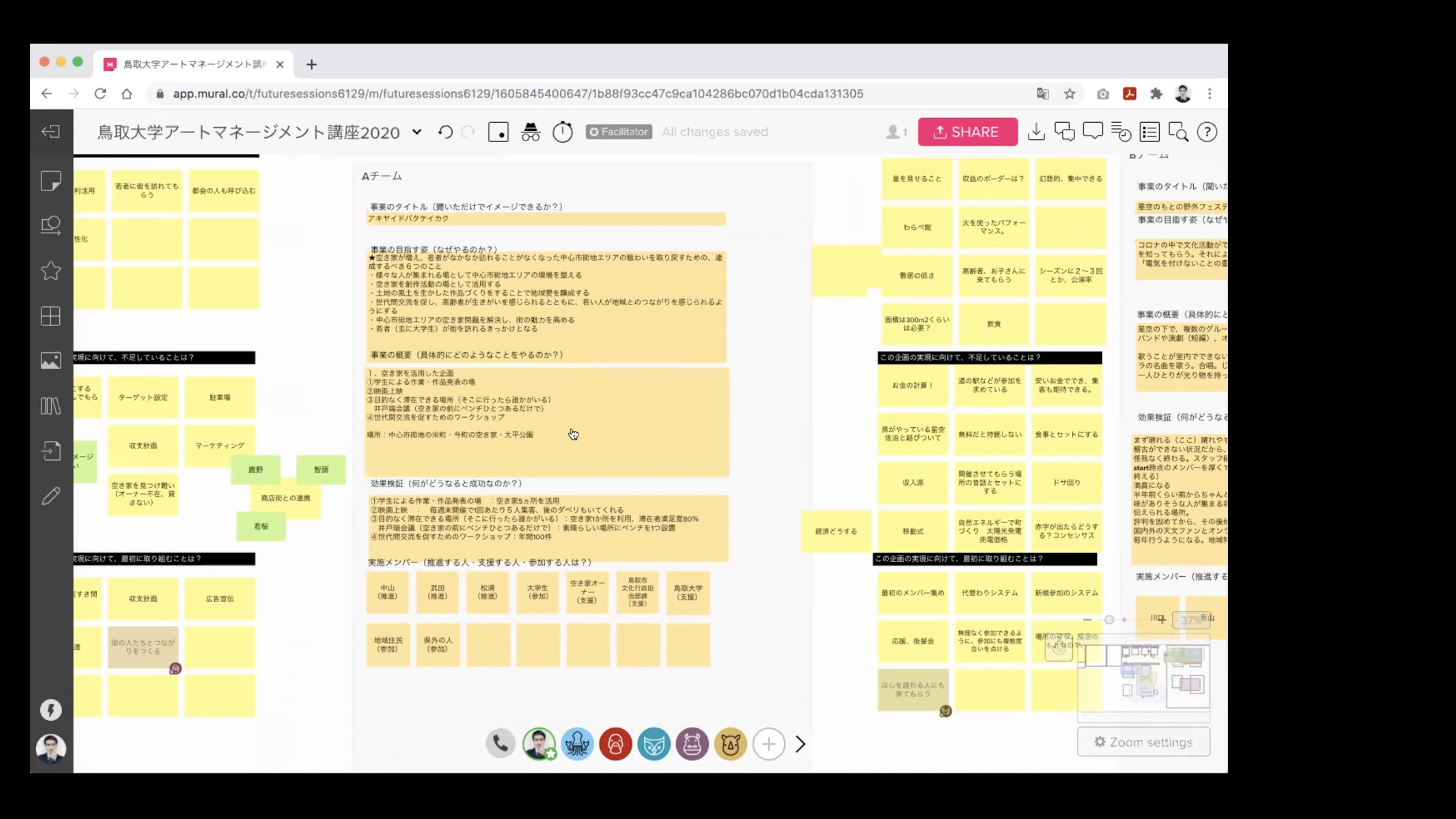Open the activity log history icon
Image resolution: width=1456 pixels, height=819 pixels.
click(x=1122, y=132)
